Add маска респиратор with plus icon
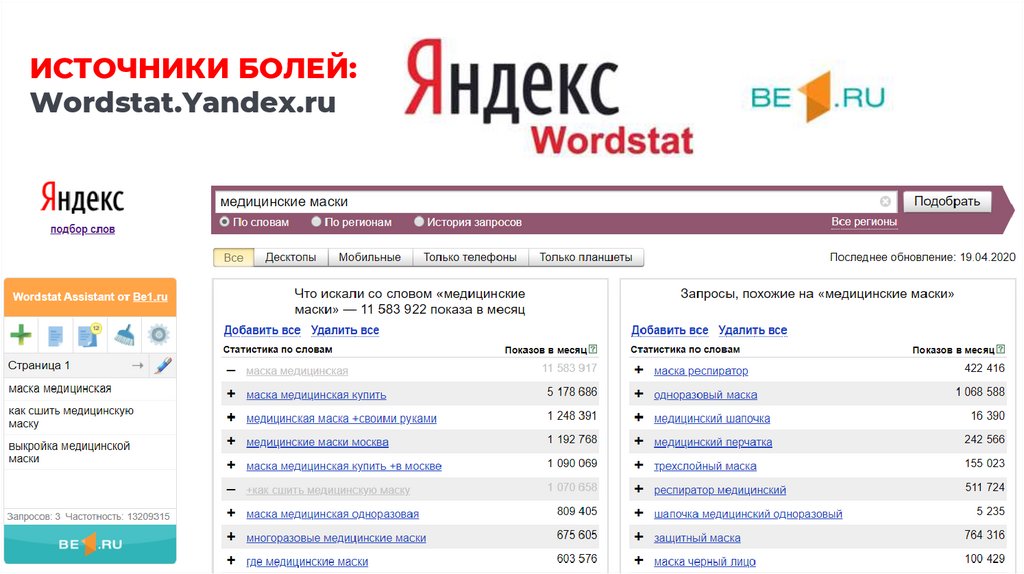Screen dimensions: 1024x574 [x=639, y=370]
